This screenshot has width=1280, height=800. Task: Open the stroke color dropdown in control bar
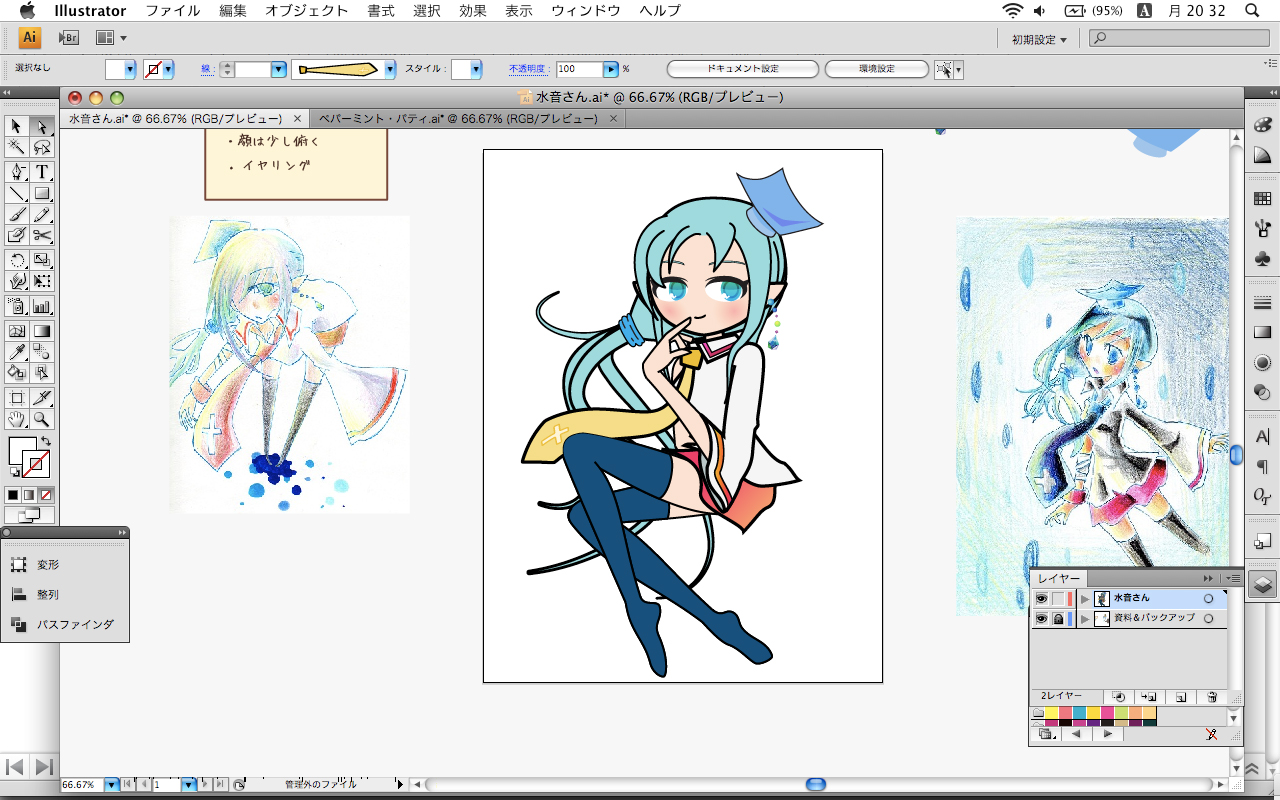pyautogui.click(x=168, y=69)
